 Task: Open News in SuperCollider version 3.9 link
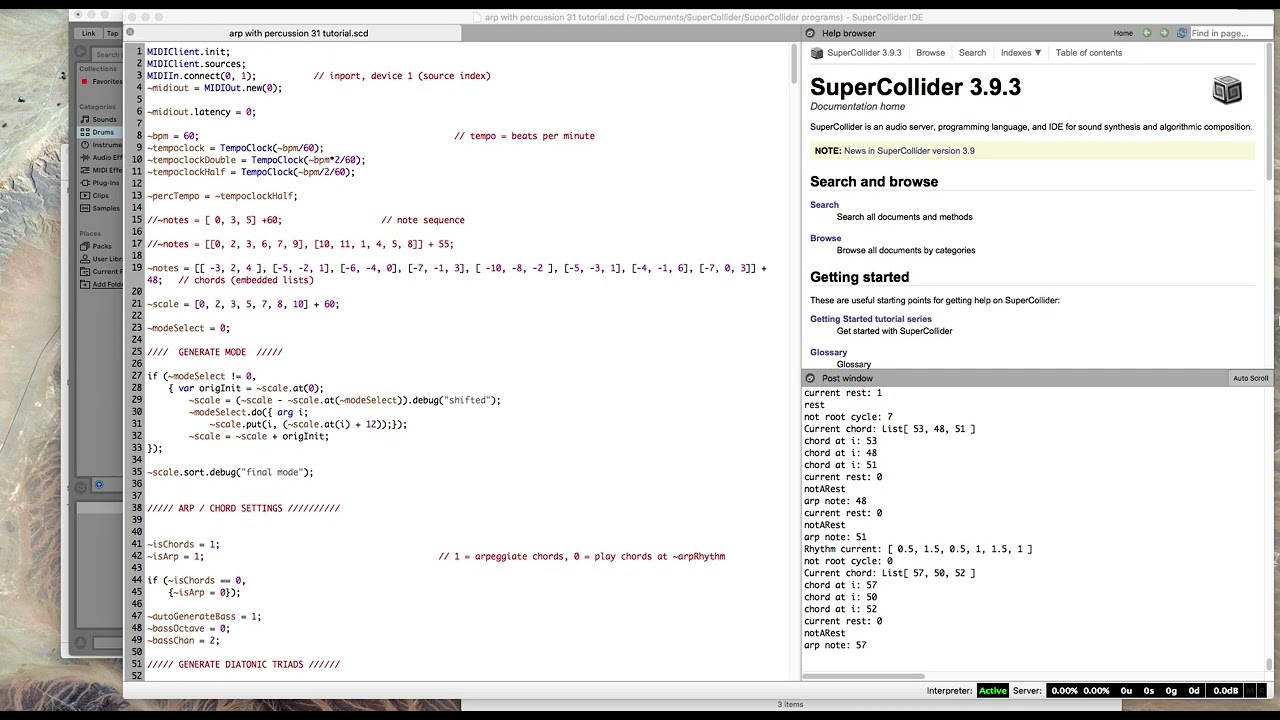coord(909,151)
